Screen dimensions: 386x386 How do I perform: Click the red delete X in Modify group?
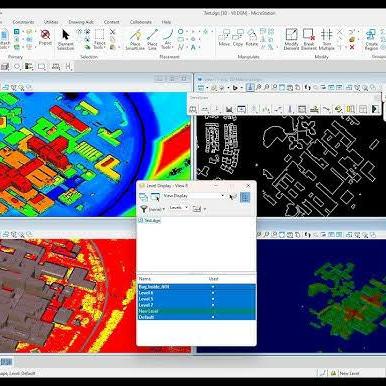352,47
